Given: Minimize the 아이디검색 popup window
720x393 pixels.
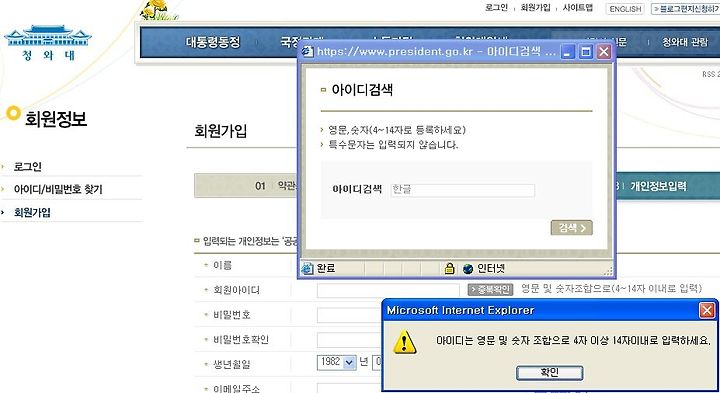Looking at the screenshot, I should pos(568,51).
